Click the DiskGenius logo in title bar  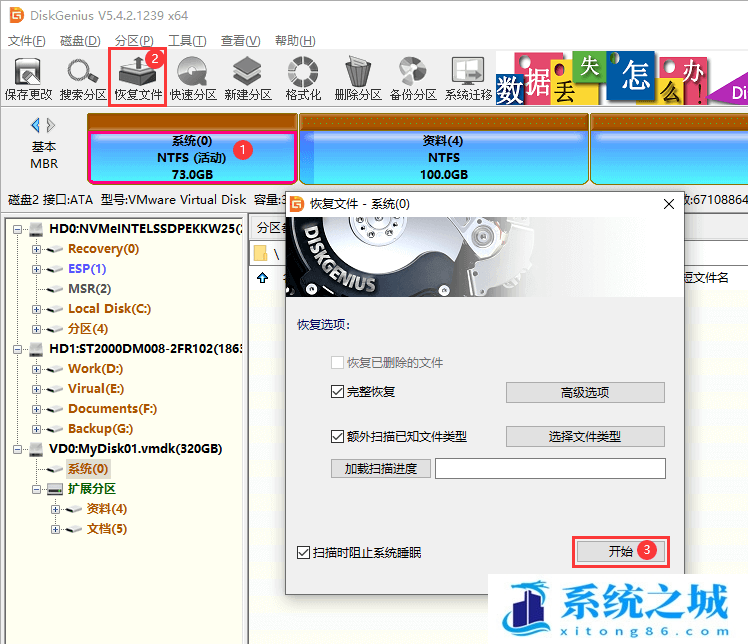click(17, 15)
